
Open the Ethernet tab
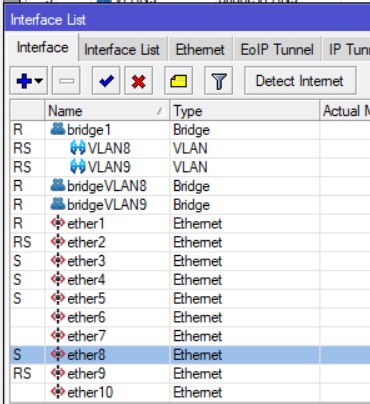(x=200, y=50)
